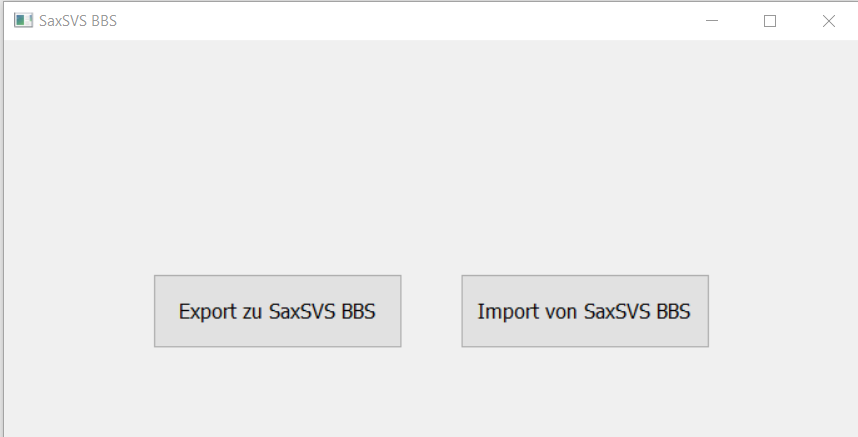Close the SaxSVS BBS window
Viewport: 858px width, 437px height.
828,21
